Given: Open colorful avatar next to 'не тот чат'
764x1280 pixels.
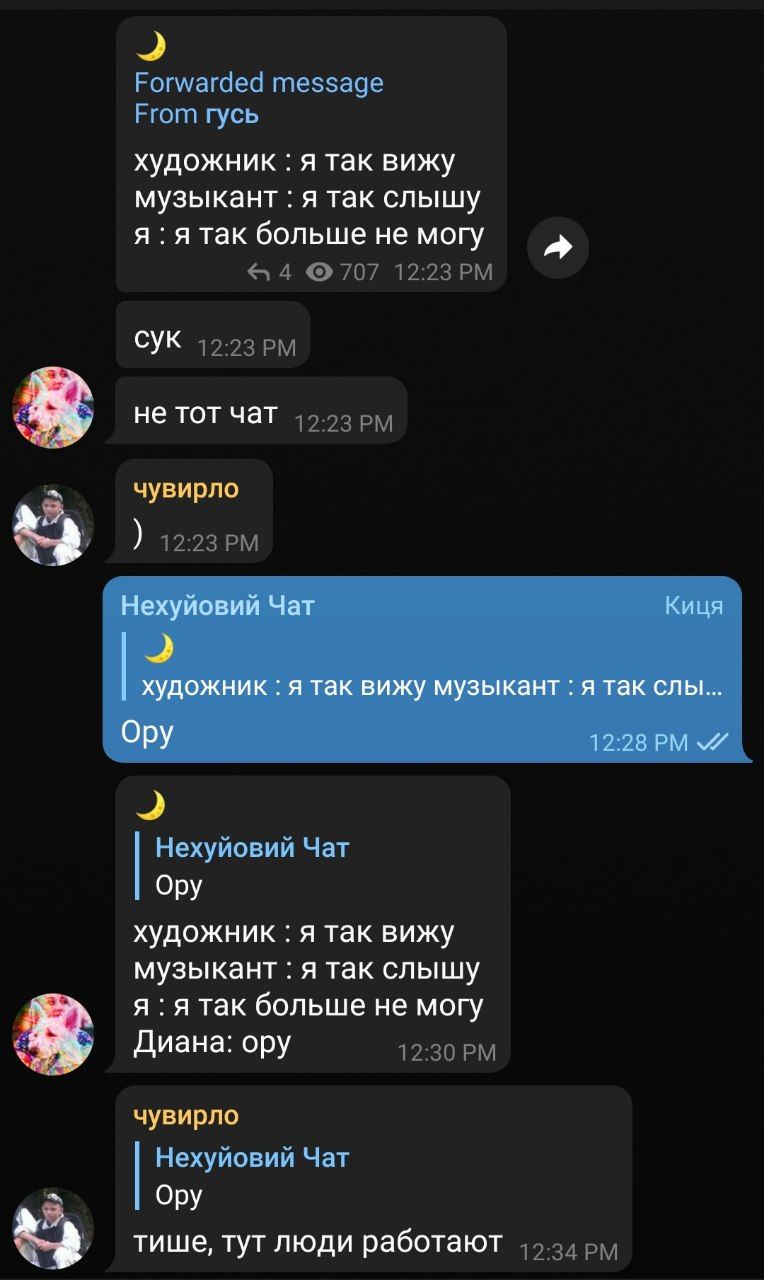Looking at the screenshot, I should pyautogui.click(x=53, y=407).
